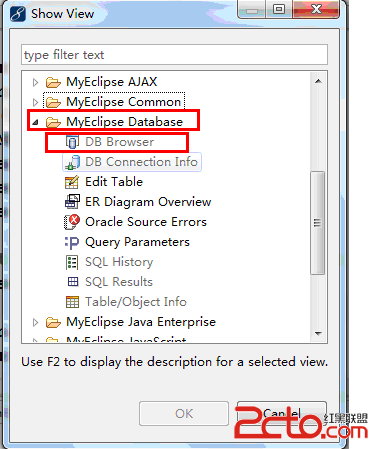Click the DB Browser cylinder icon
The height and width of the screenshot is (449, 371).
(x=72, y=142)
